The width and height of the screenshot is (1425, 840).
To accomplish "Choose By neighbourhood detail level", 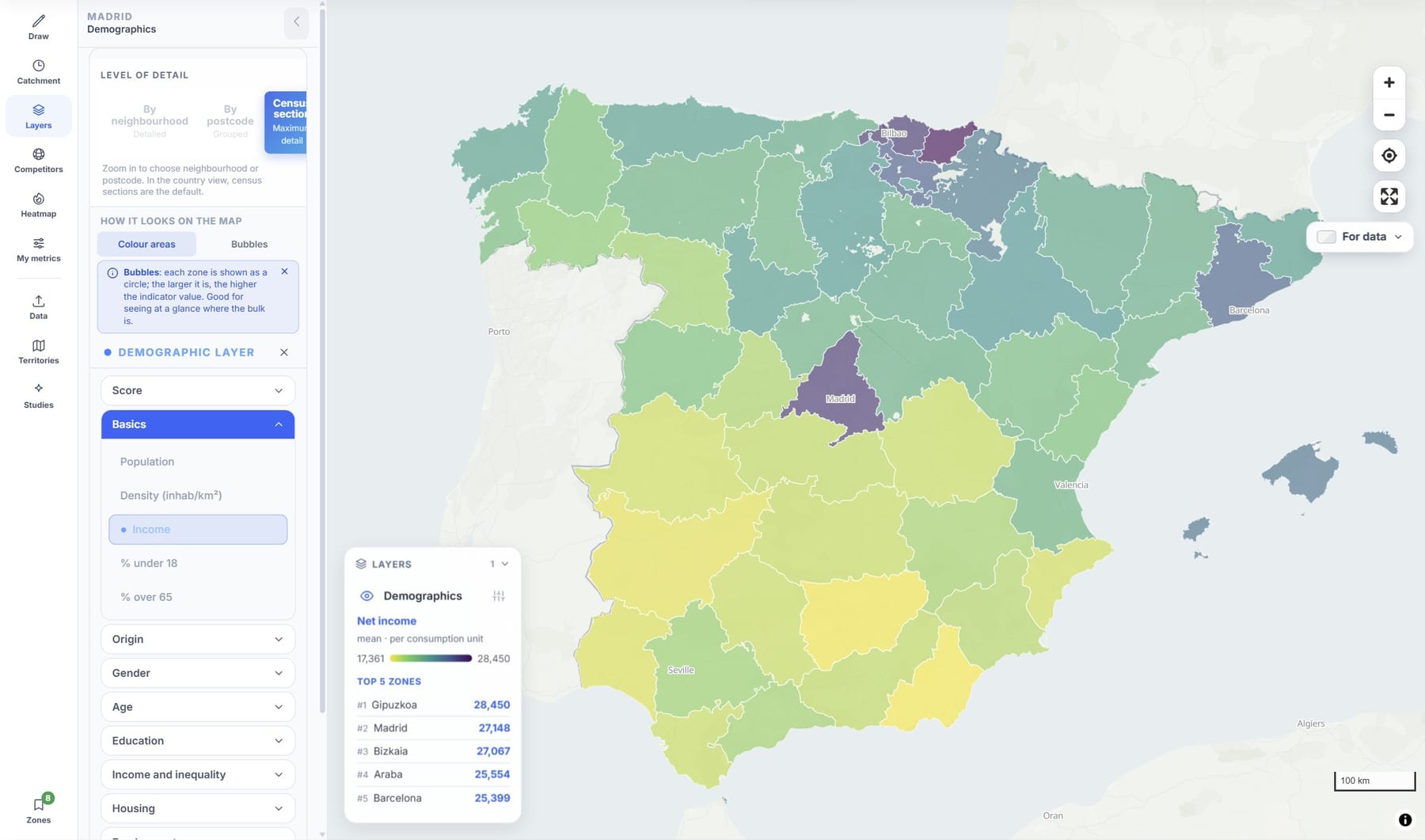I will coord(150,121).
